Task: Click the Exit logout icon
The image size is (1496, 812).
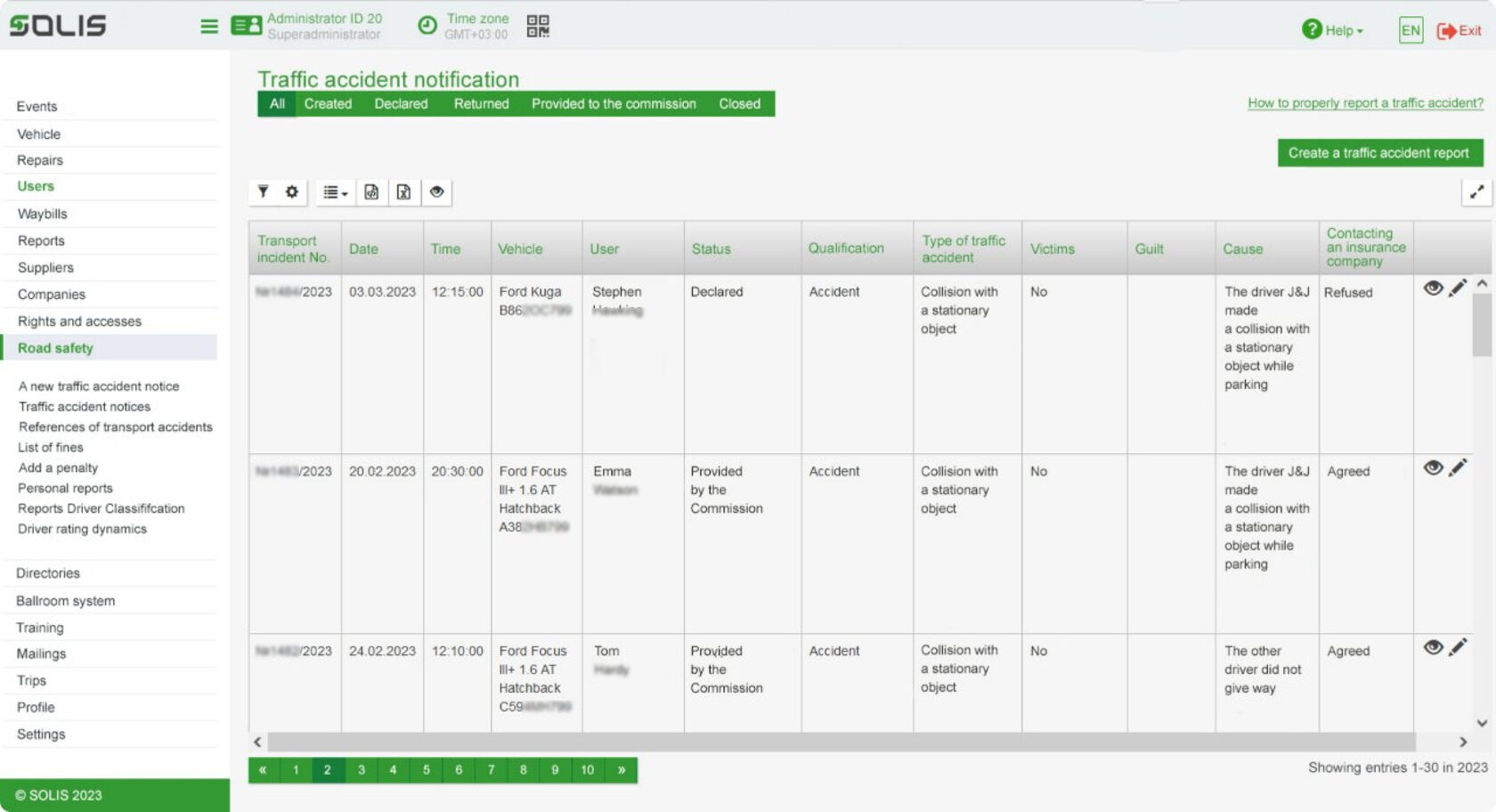Action: pyautogui.click(x=1459, y=30)
